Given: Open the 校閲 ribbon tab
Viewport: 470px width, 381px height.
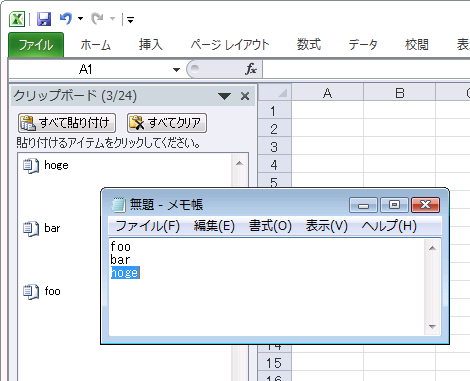Looking at the screenshot, I should (417, 45).
